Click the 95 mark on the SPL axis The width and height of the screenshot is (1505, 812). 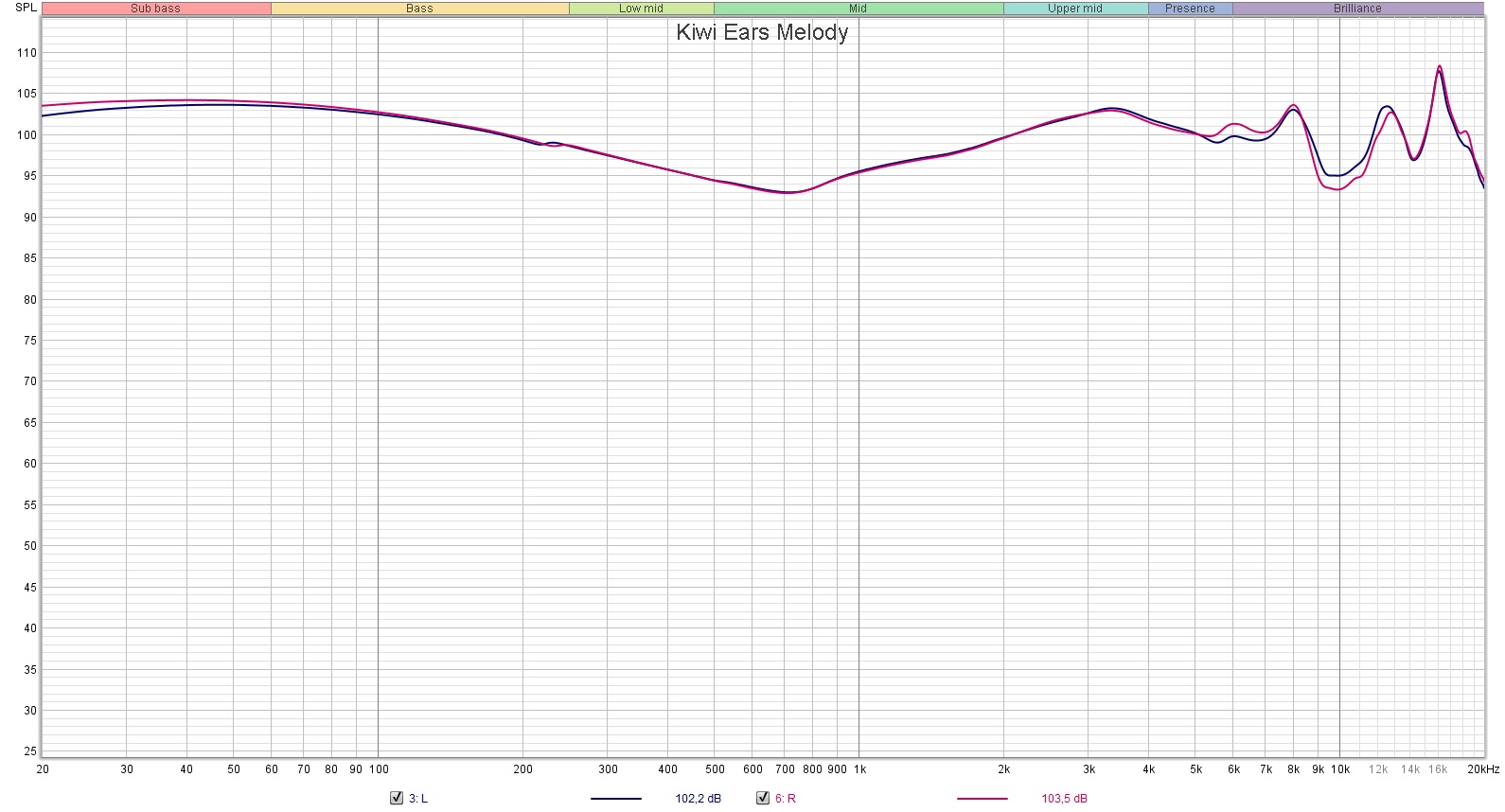coord(30,176)
